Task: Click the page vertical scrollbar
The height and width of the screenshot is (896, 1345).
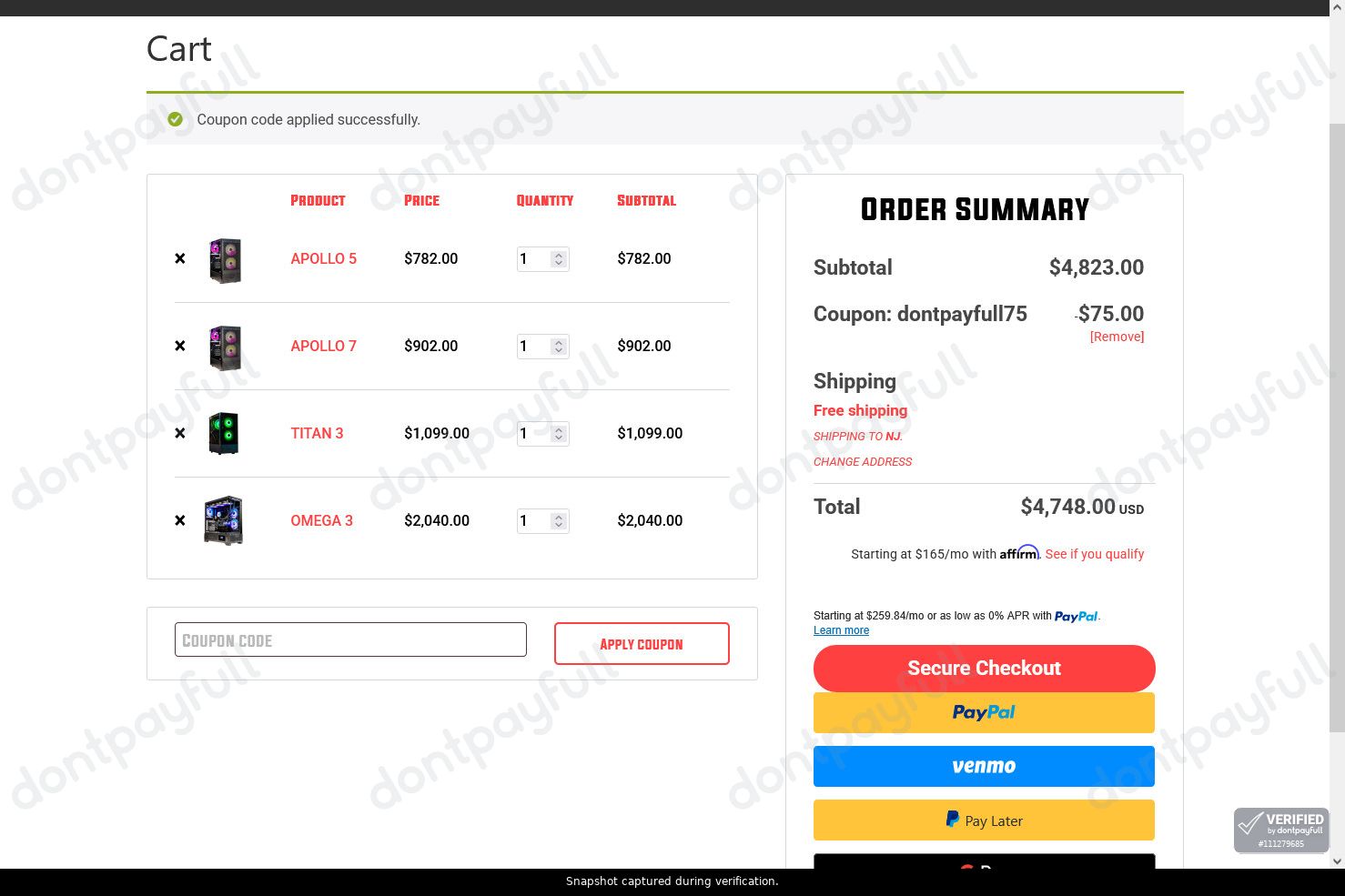Action: tap(1337, 428)
